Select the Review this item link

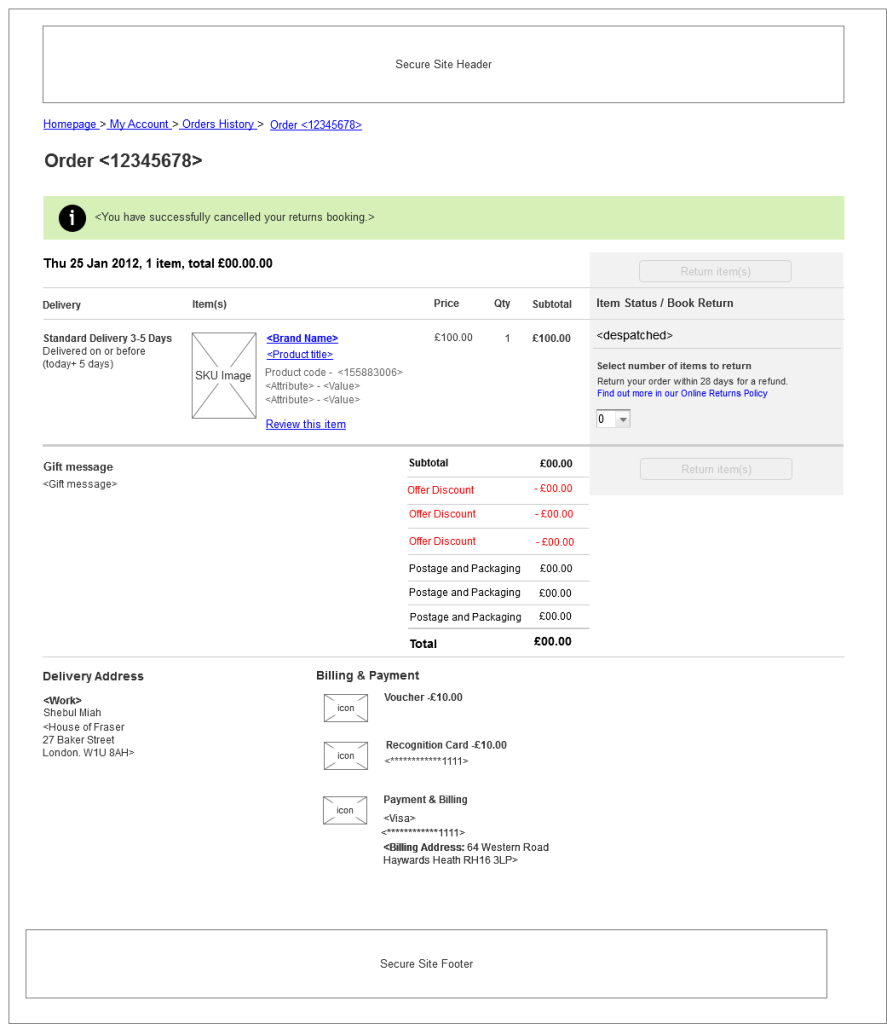tap(305, 423)
